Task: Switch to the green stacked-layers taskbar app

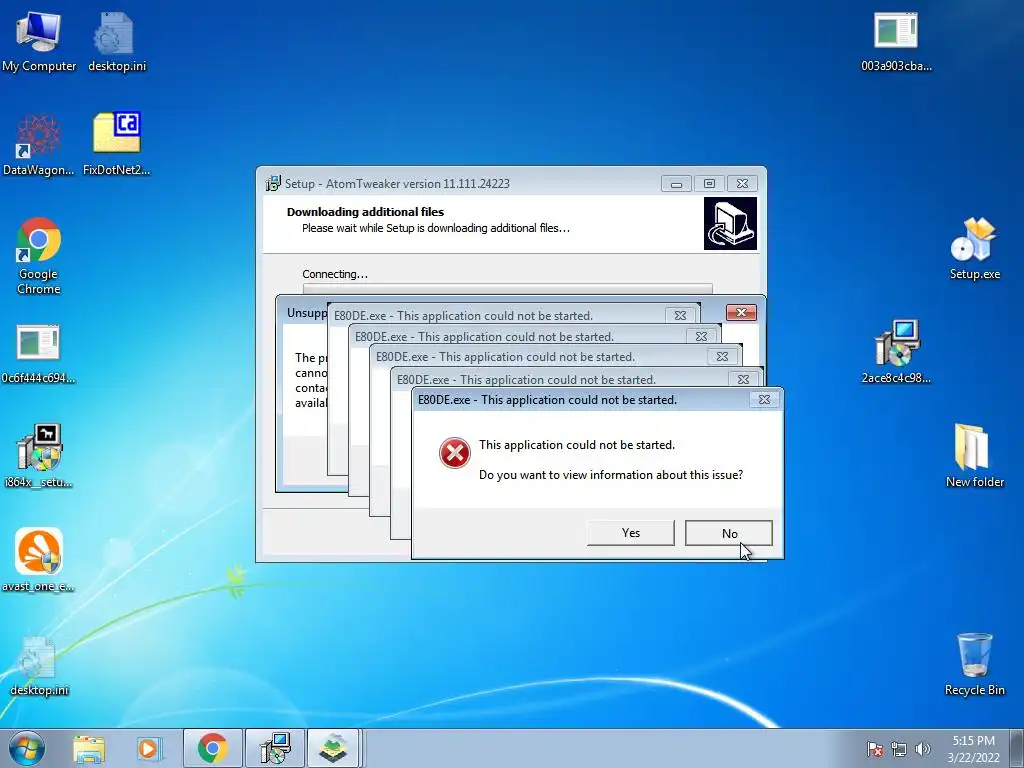Action: point(333,748)
